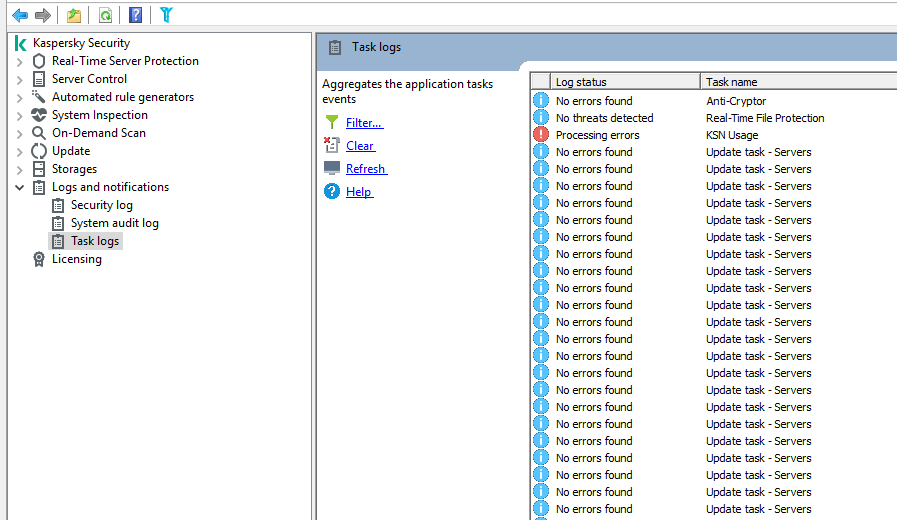Expand the On-Demand Scan node
The width and height of the screenshot is (897, 520).
pos(19,134)
